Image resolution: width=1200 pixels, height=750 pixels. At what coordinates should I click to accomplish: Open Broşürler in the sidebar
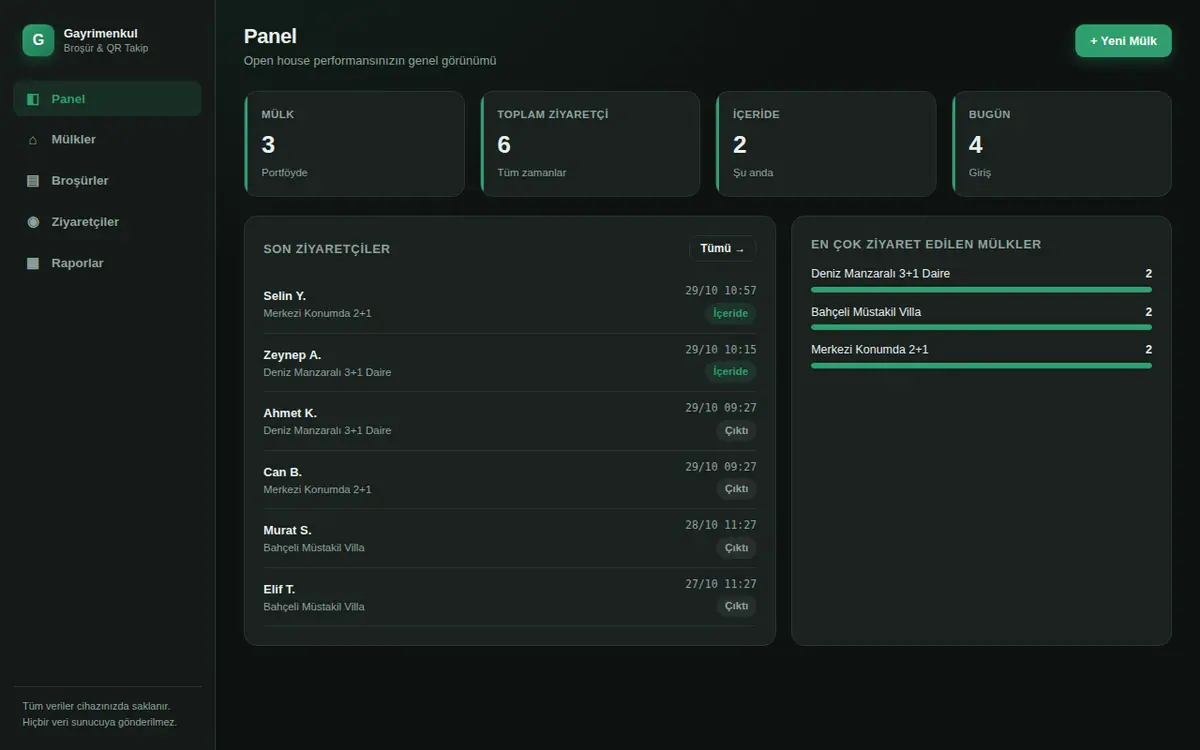pyautogui.click(x=107, y=181)
